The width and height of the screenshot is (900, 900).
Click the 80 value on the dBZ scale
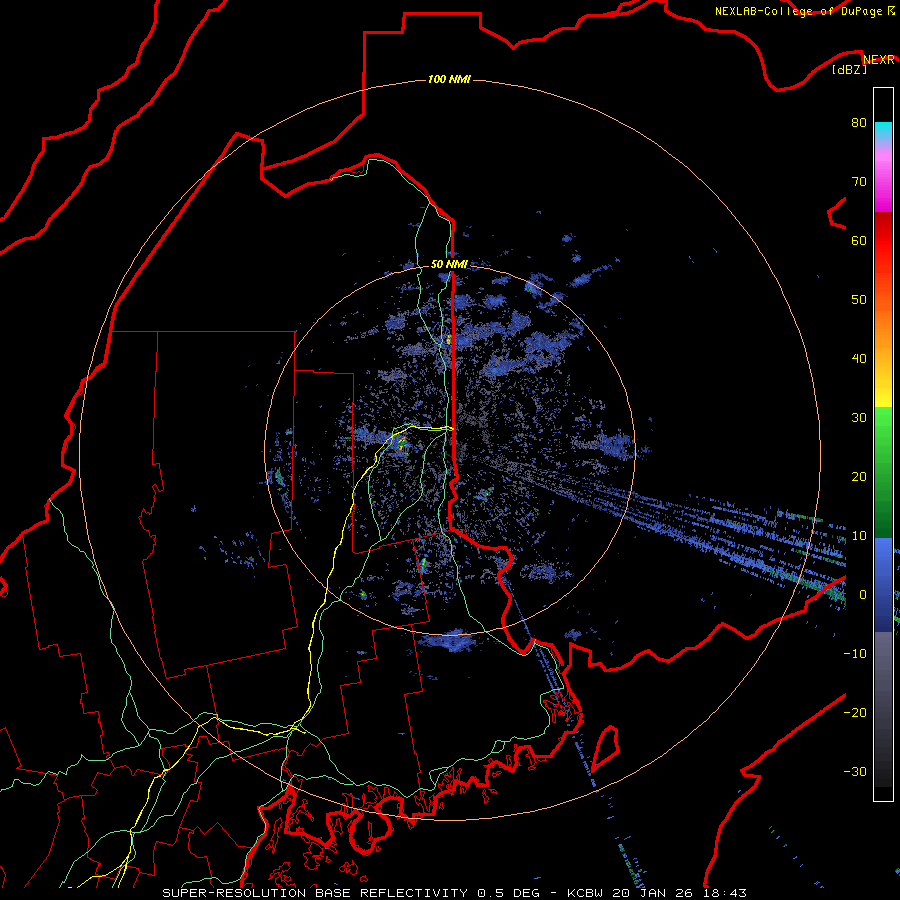pyautogui.click(x=859, y=122)
